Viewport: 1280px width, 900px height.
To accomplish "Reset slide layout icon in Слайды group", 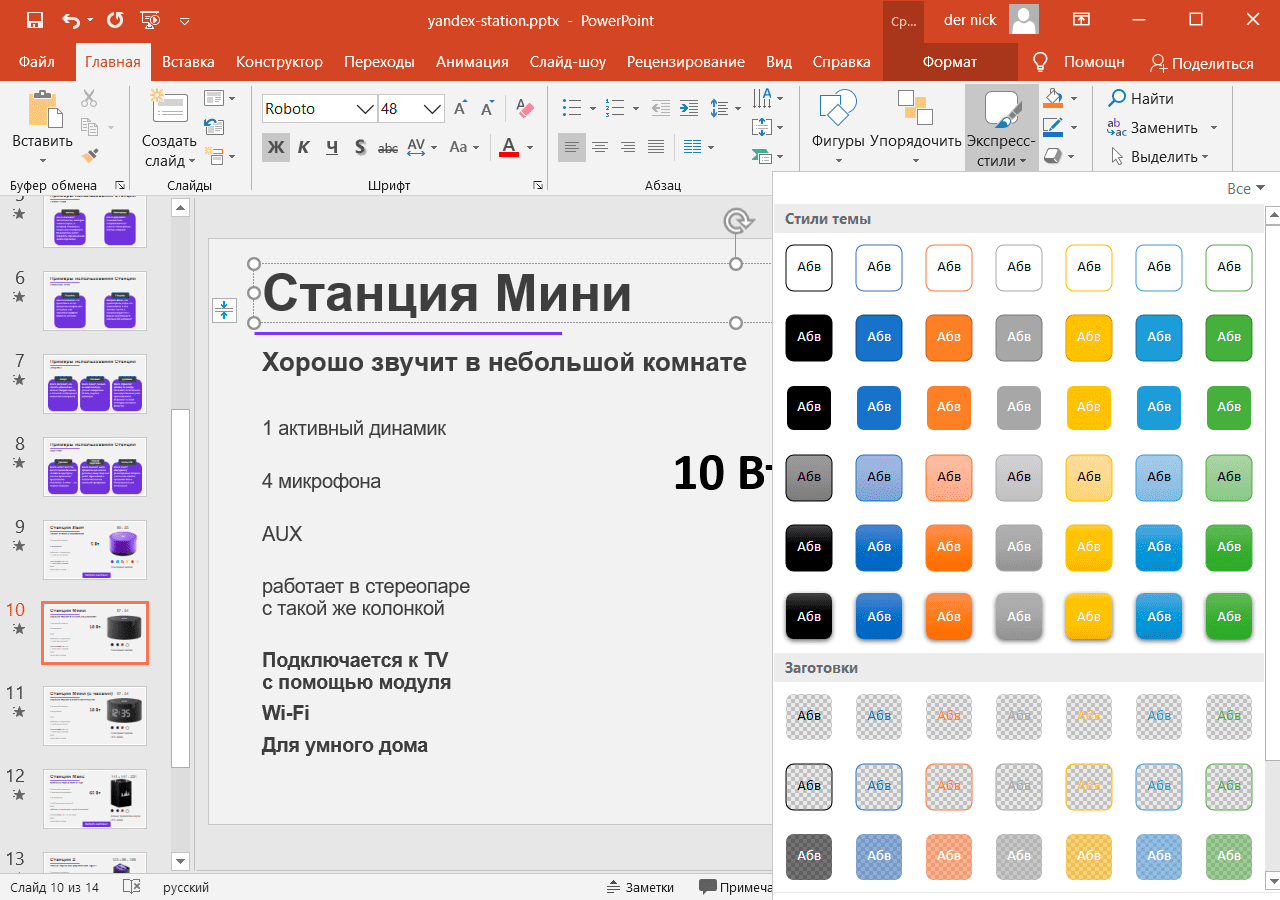I will click(213, 126).
